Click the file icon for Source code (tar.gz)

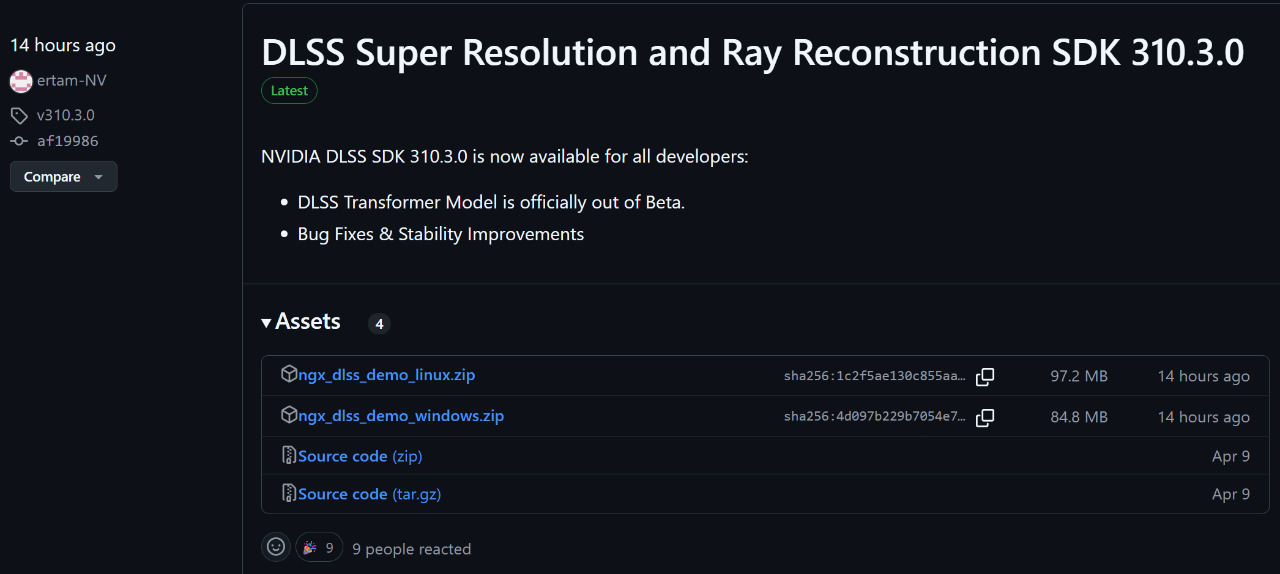[289, 494]
